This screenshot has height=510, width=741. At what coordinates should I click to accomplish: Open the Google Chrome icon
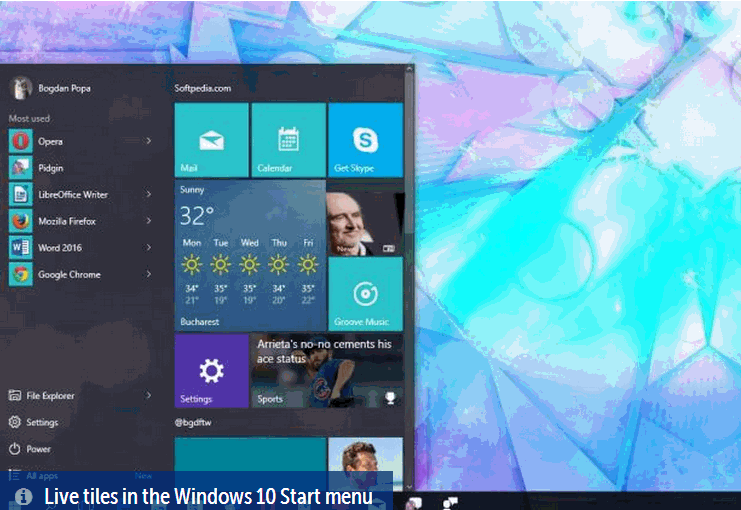tap(21, 275)
